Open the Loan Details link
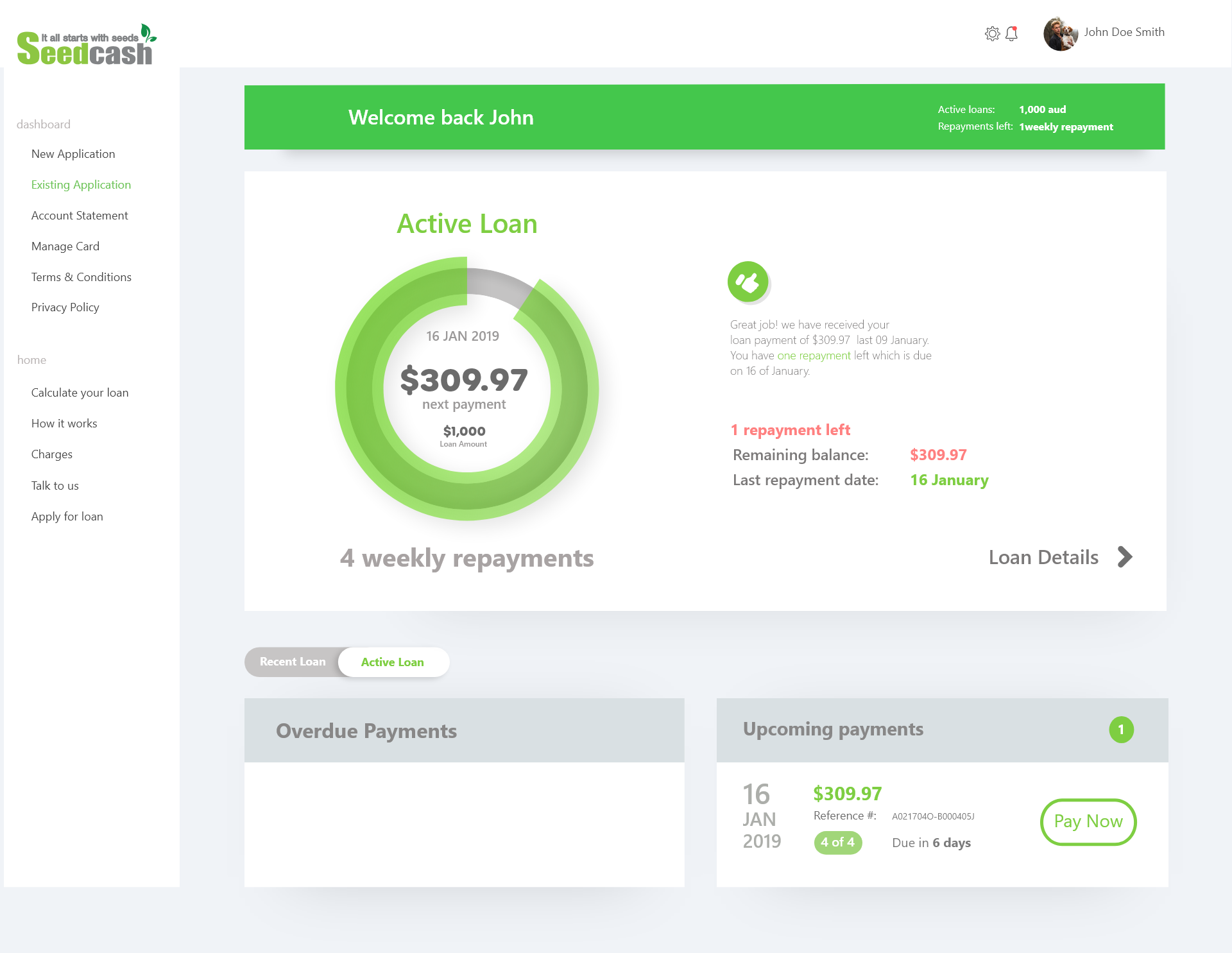Image resolution: width=1232 pixels, height=953 pixels. click(1043, 557)
